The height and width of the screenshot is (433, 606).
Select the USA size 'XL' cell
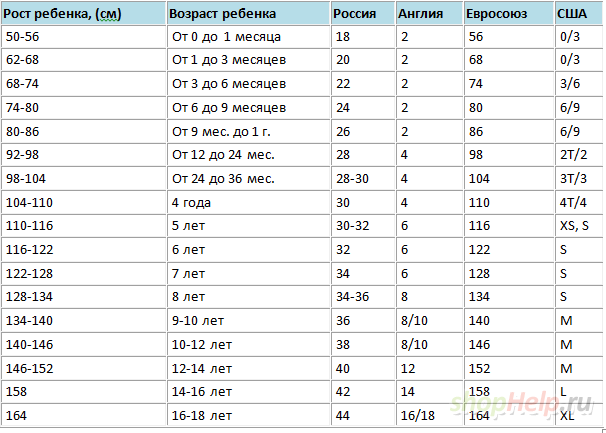[x=579, y=415]
